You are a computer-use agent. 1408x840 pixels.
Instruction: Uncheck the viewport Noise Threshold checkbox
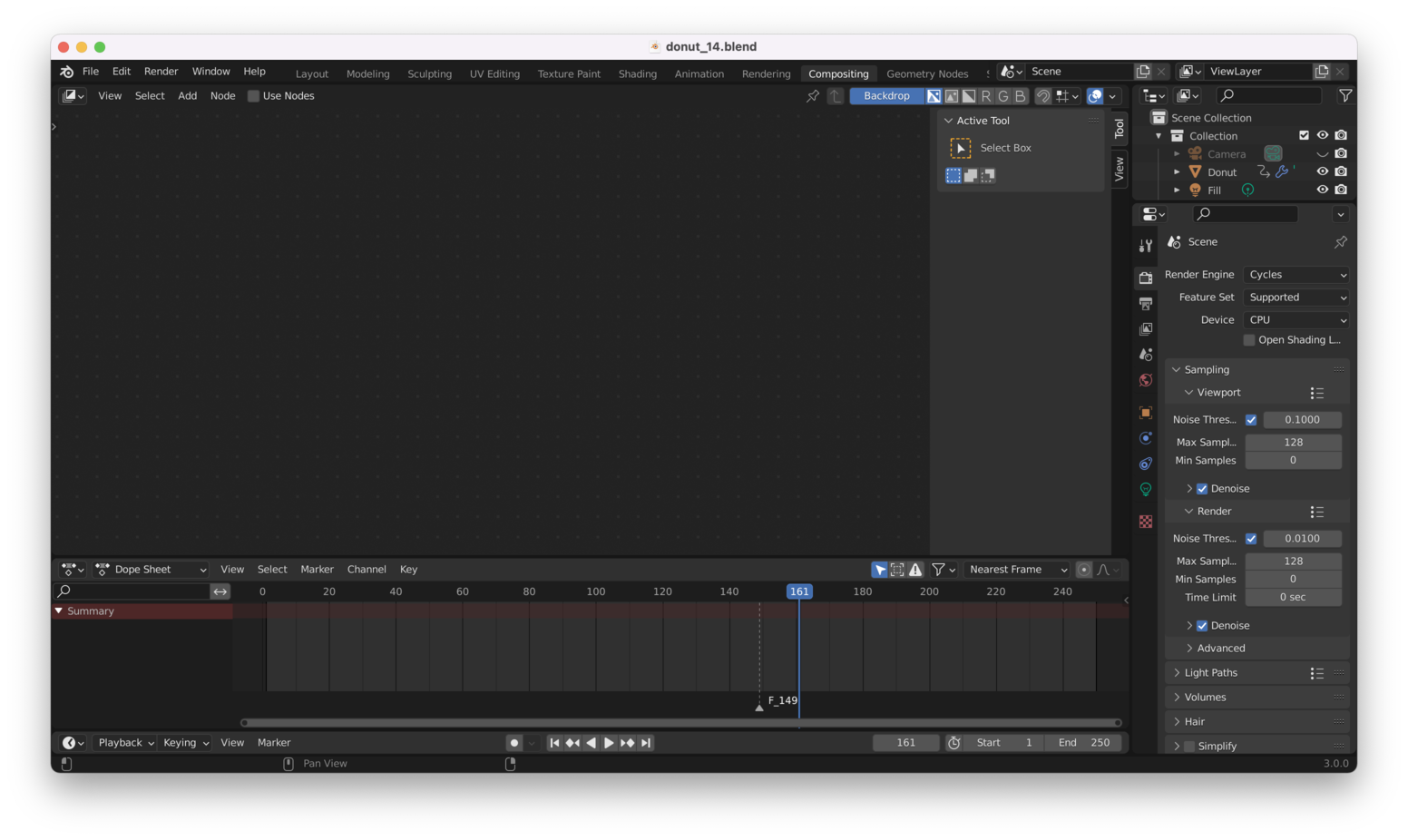tap(1251, 419)
